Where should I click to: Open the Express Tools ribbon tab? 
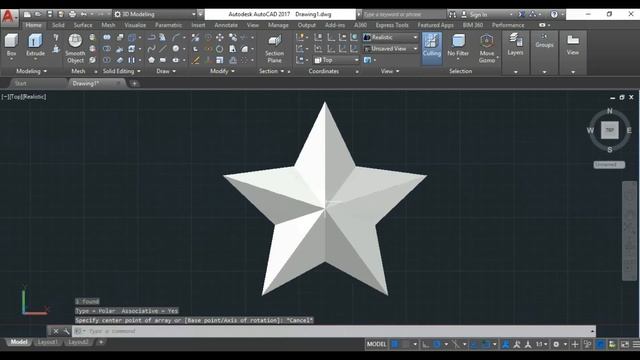[392, 25]
